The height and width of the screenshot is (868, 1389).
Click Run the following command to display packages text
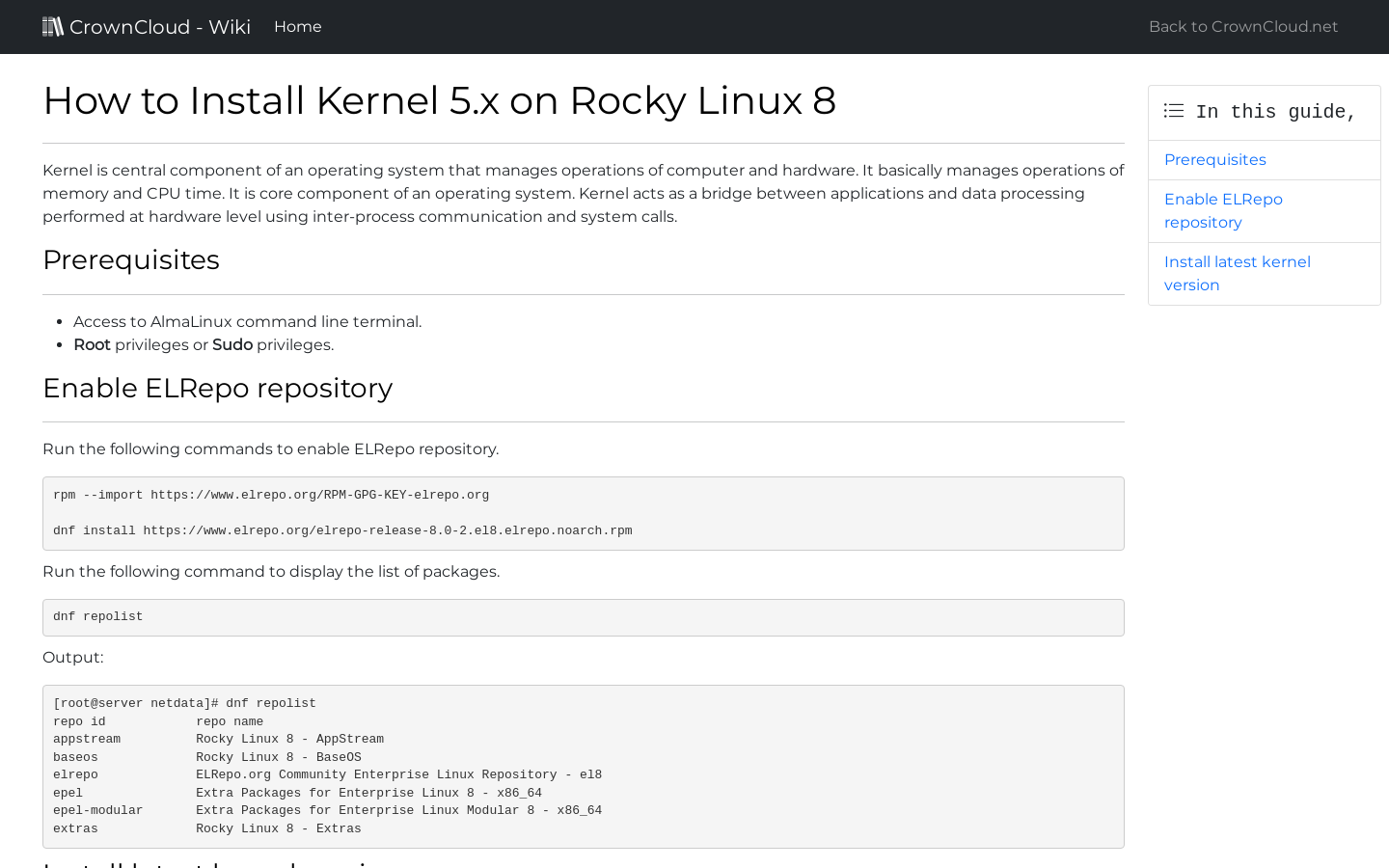pos(271,572)
